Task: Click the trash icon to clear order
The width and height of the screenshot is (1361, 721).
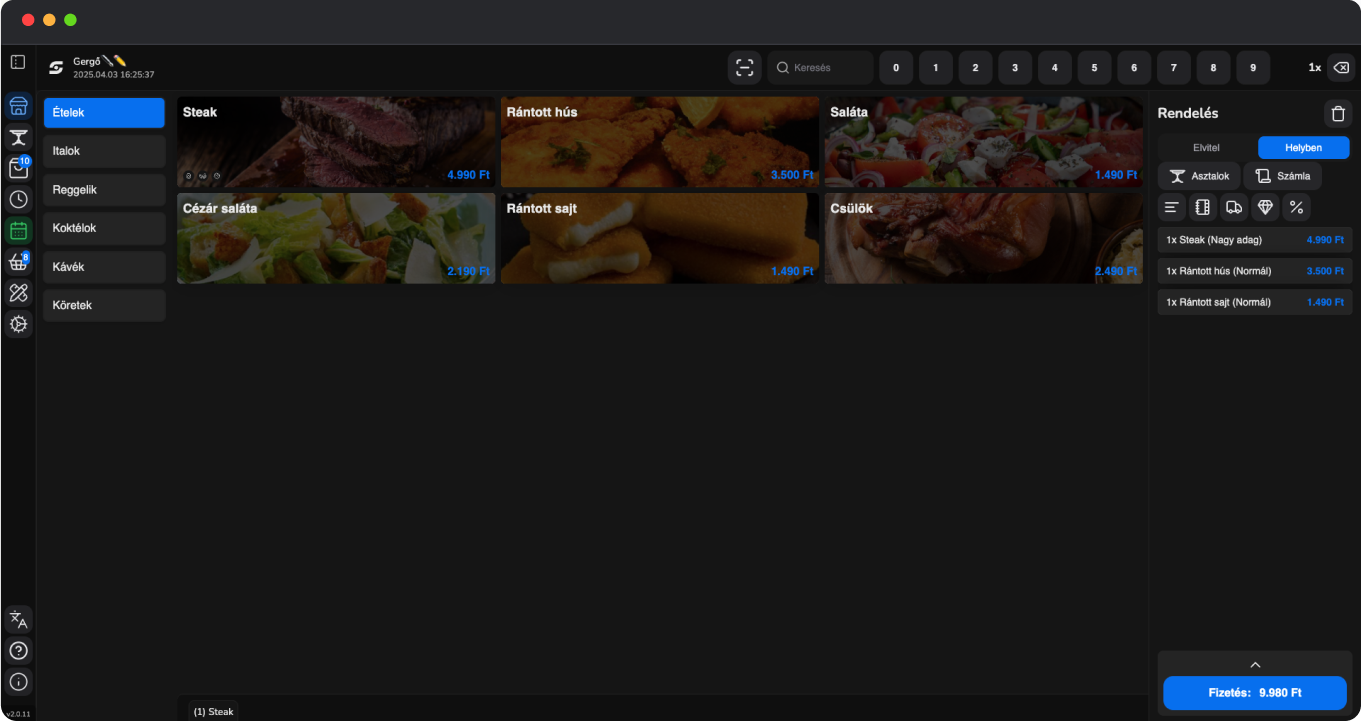Action: point(1338,113)
